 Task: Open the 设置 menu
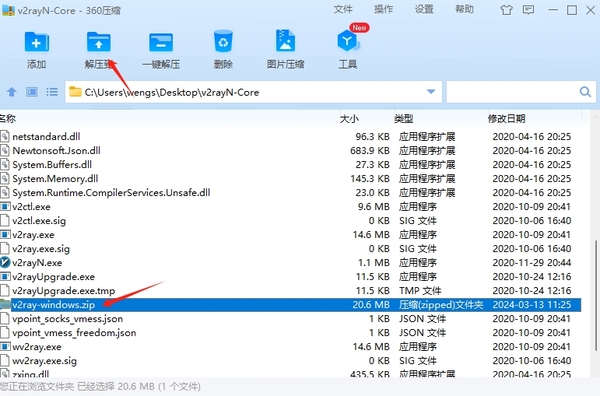point(424,9)
